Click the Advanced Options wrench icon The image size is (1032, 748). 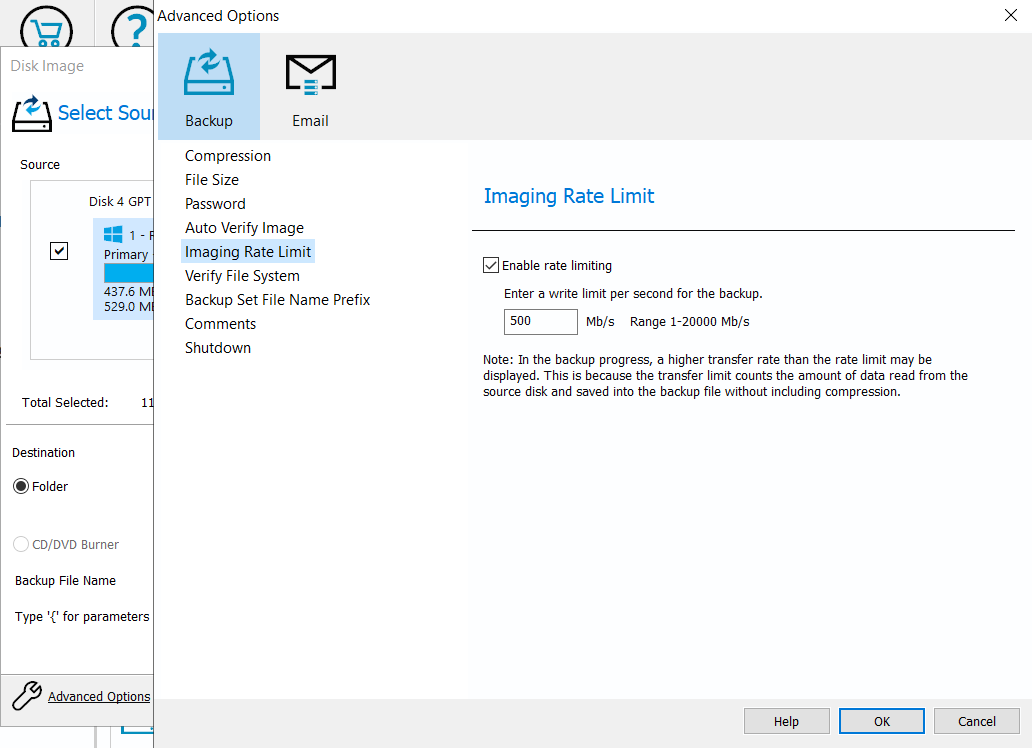[x=27, y=695]
